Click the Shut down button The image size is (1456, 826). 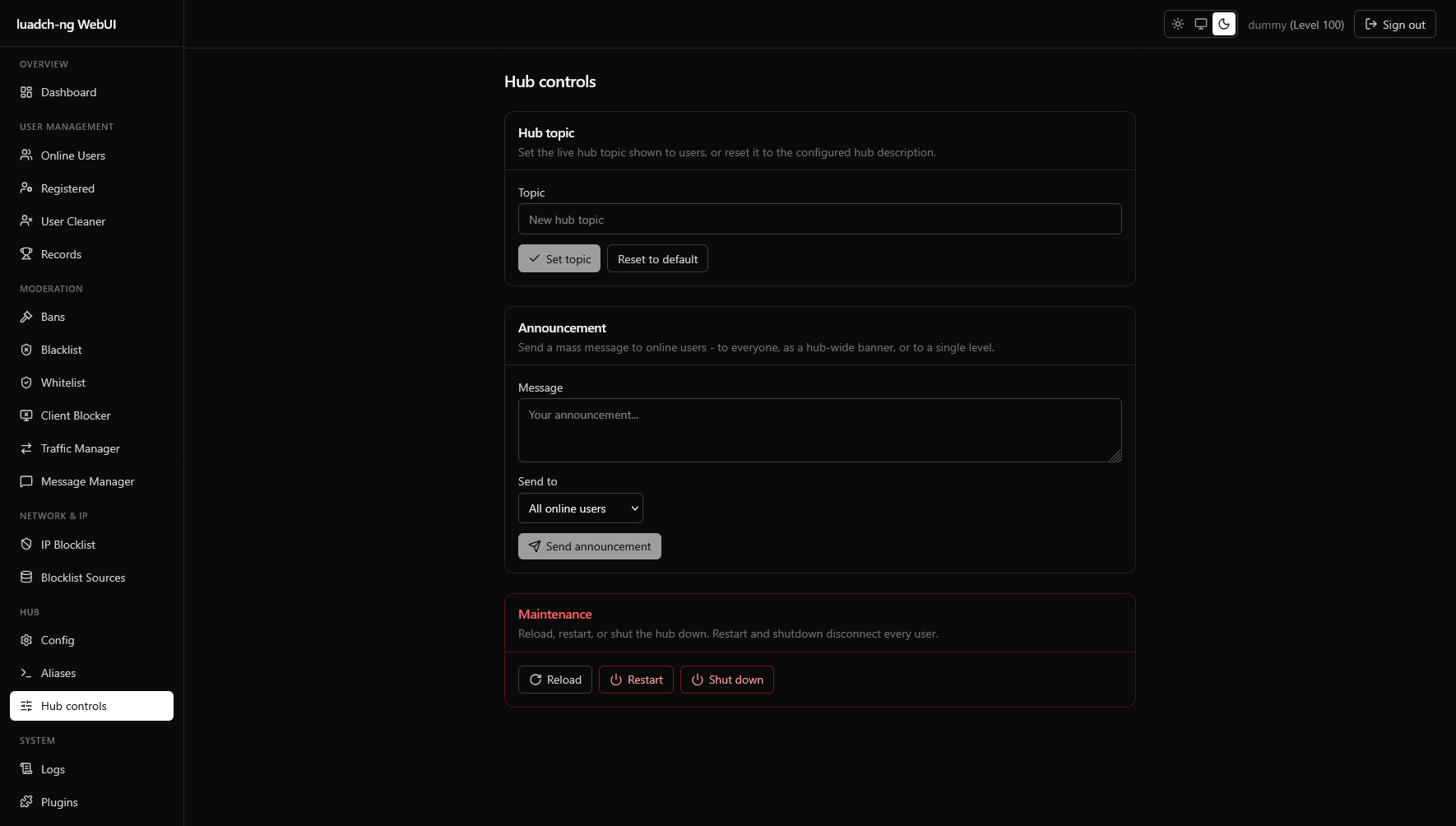(x=727, y=680)
